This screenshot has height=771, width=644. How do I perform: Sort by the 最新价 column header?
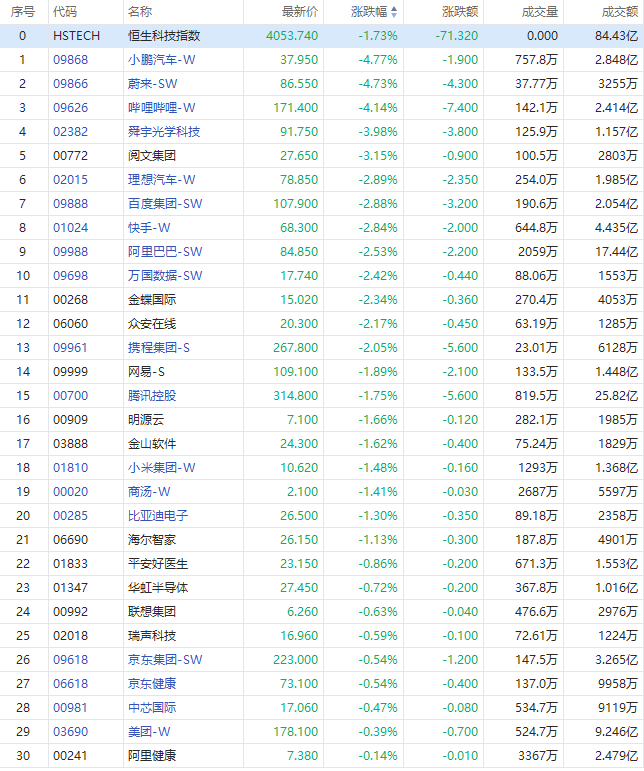(300, 12)
